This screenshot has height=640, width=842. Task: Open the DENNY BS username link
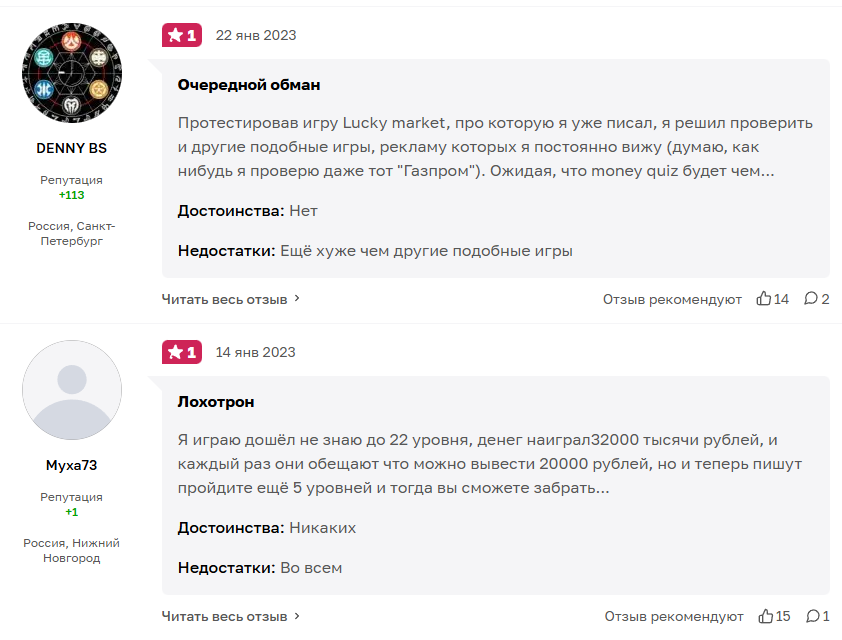click(71, 148)
